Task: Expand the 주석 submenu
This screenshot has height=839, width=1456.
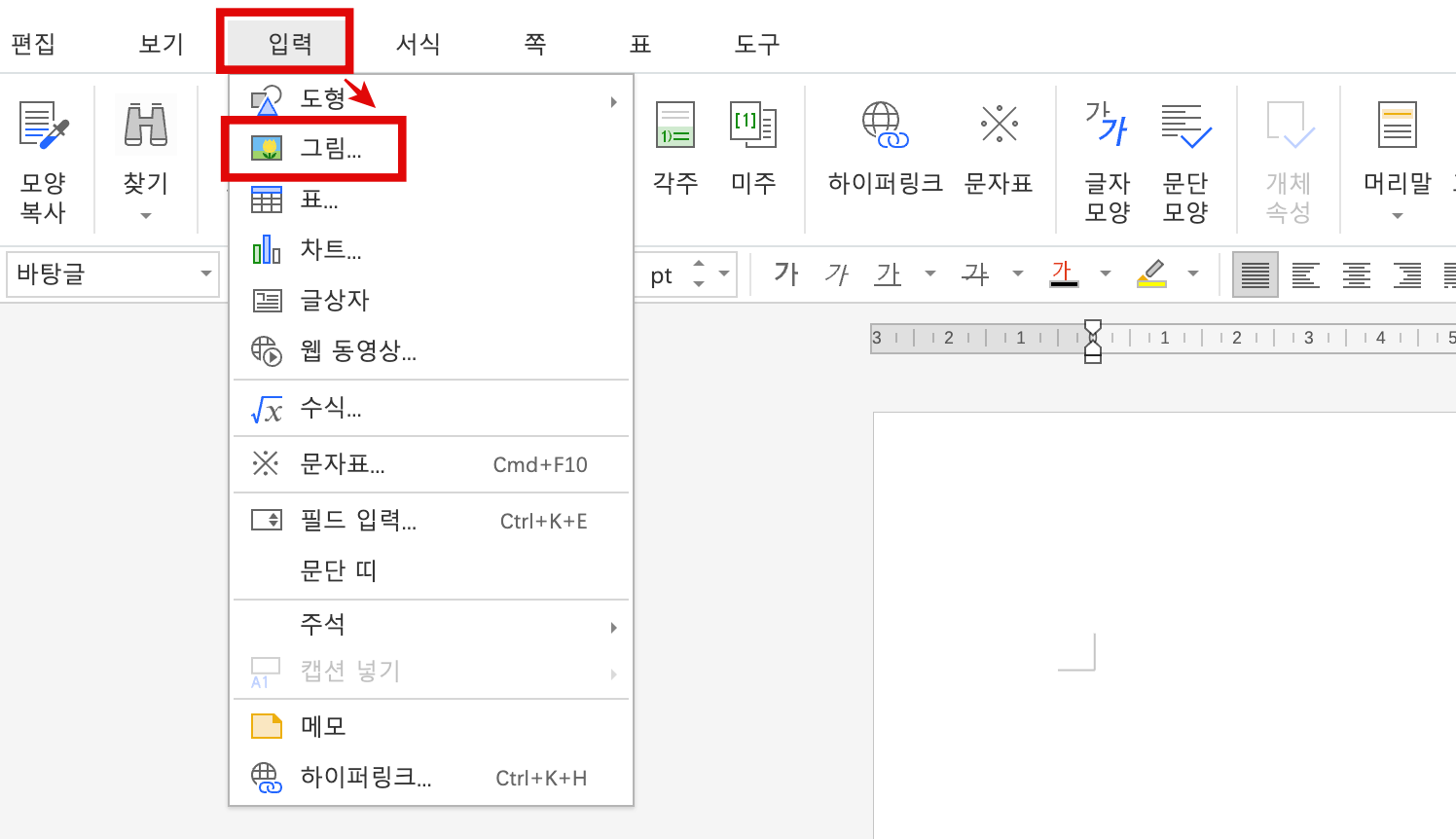Action: pyautogui.click(x=431, y=625)
